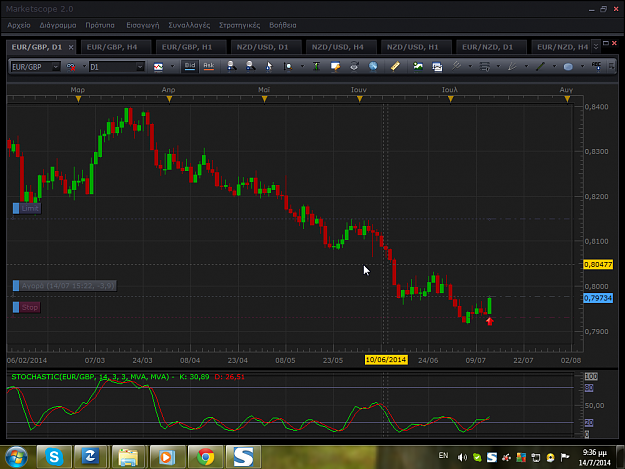Click the Windows Start button
Viewport: 625px width, 469px height.
pos(16,457)
